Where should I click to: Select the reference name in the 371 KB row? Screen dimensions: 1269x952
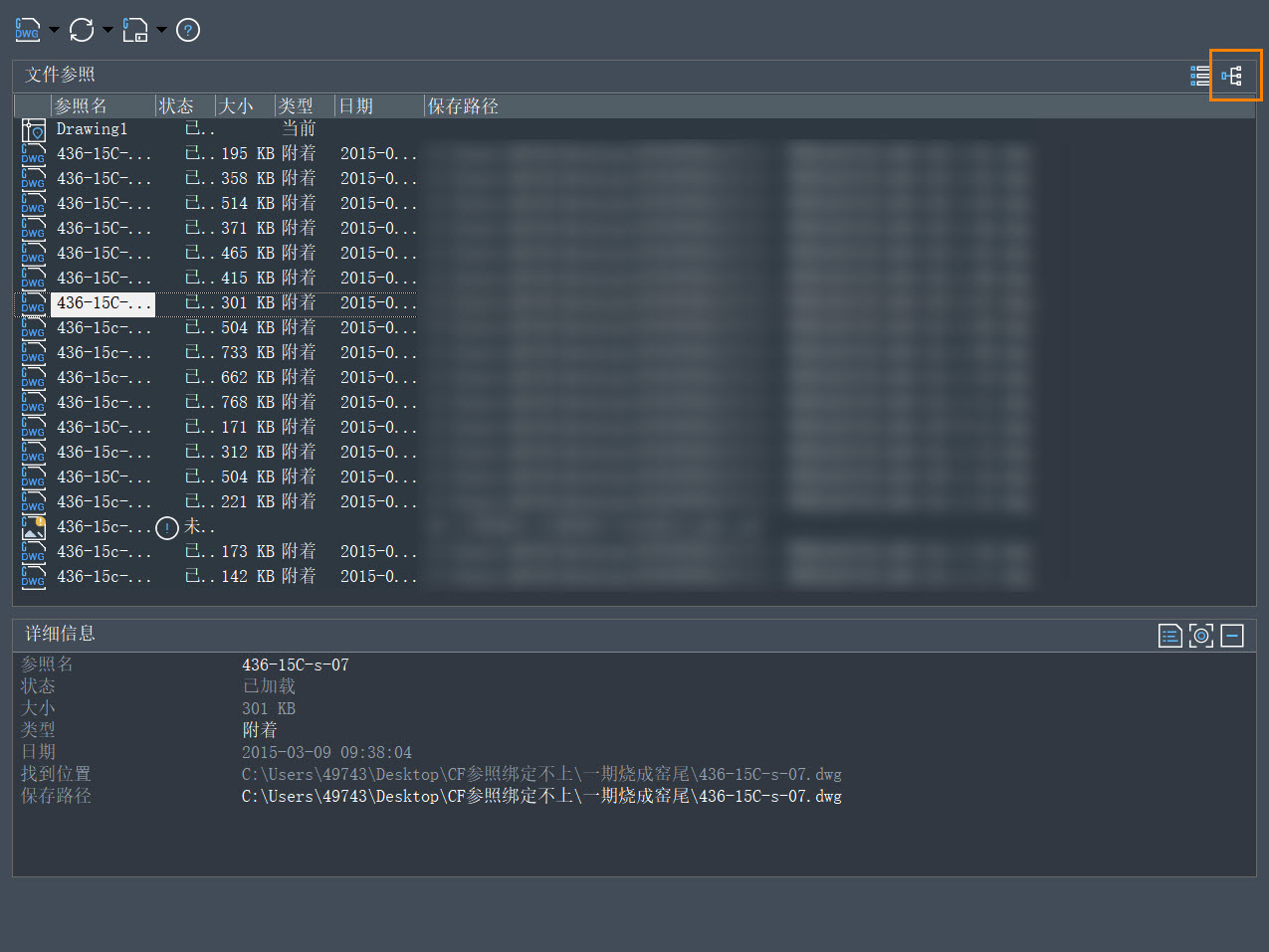(104, 229)
